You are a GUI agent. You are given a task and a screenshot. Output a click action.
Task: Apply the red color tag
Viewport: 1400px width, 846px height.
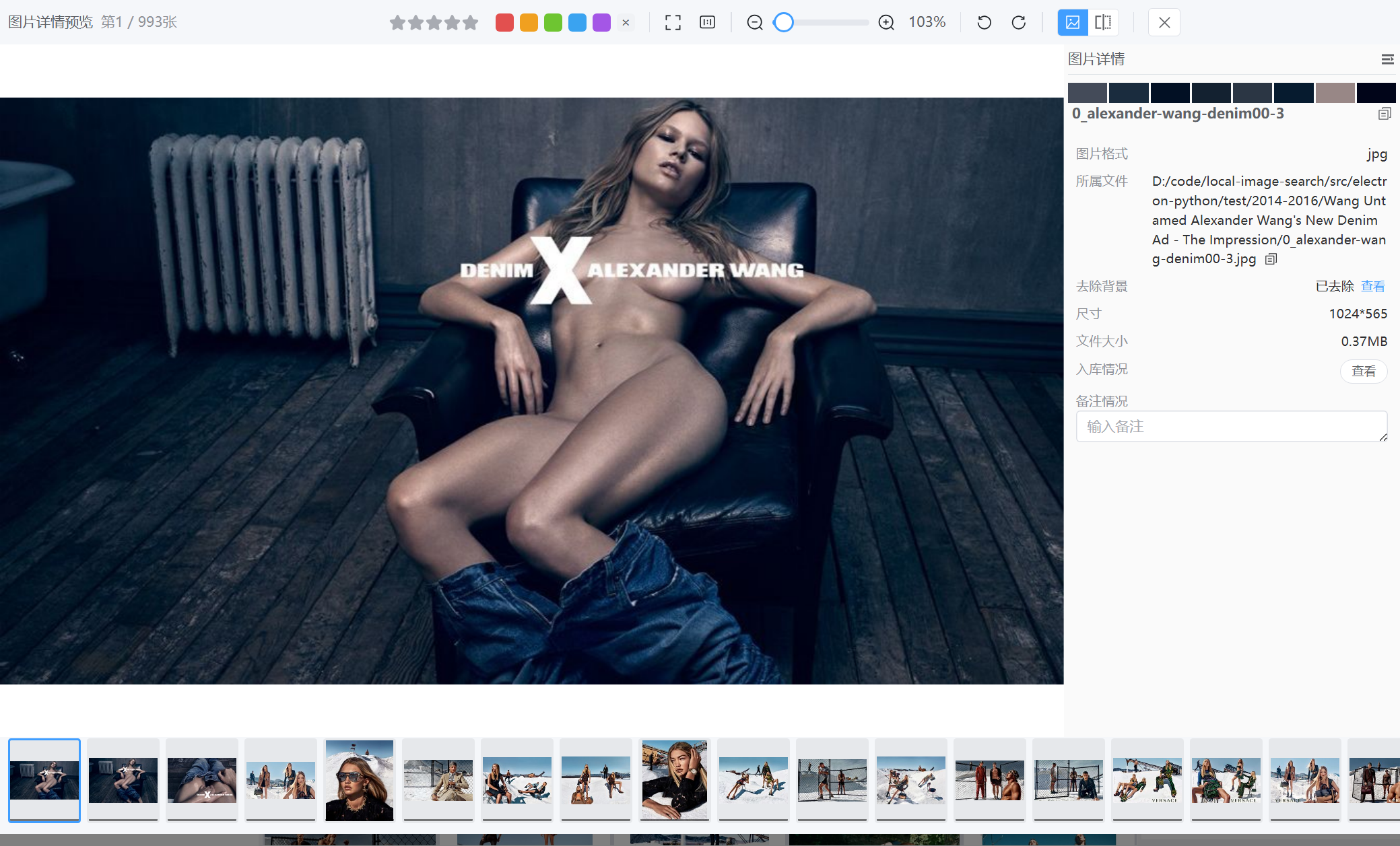(504, 22)
